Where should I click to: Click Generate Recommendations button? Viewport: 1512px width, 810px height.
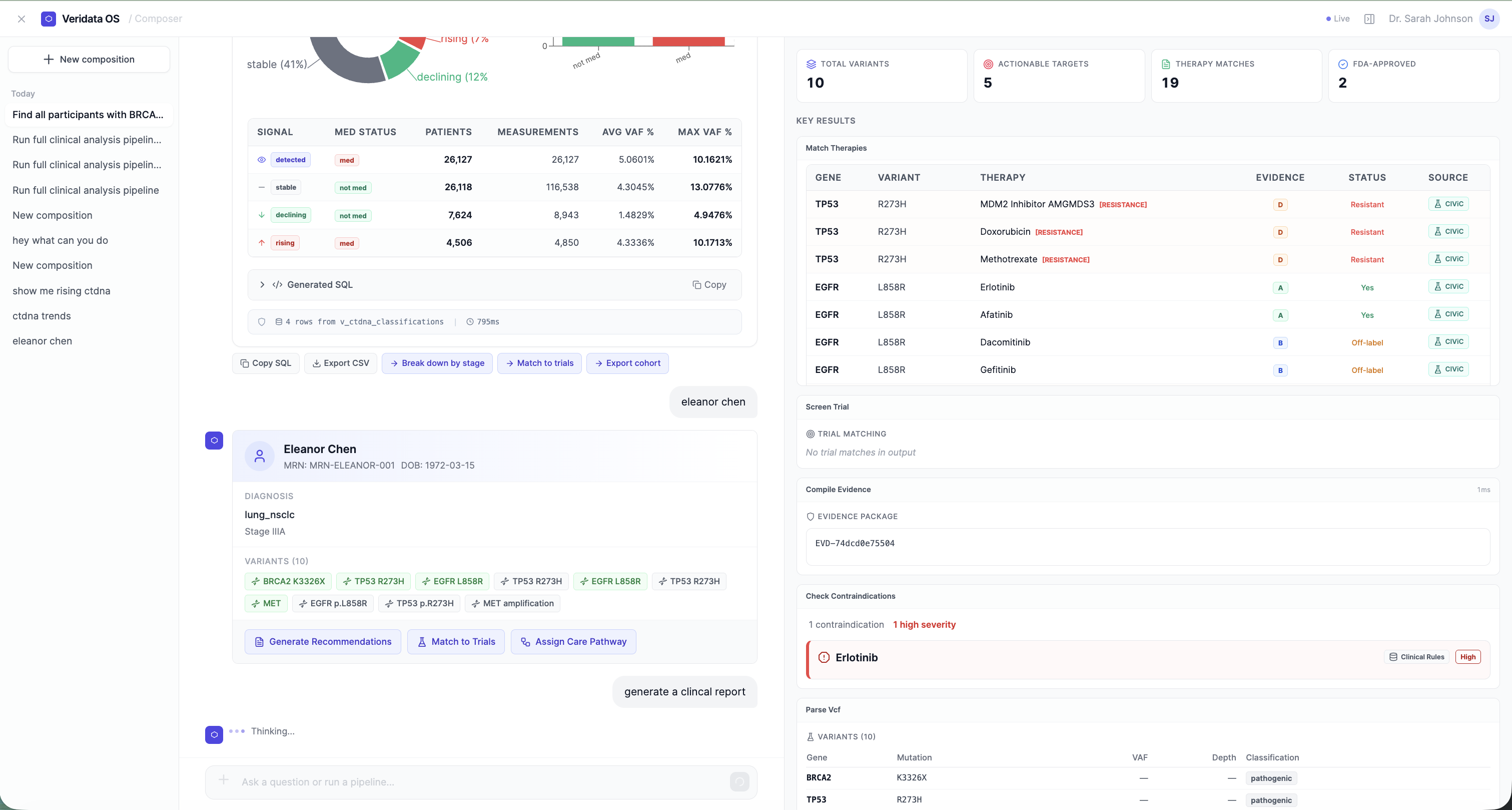(323, 641)
